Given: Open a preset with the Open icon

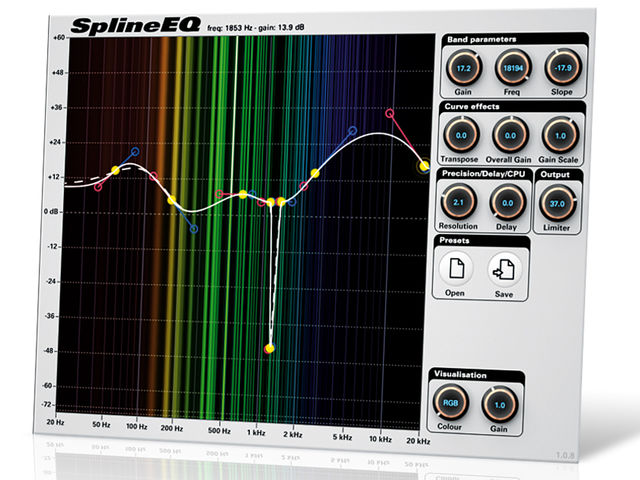Looking at the screenshot, I should point(456,268).
